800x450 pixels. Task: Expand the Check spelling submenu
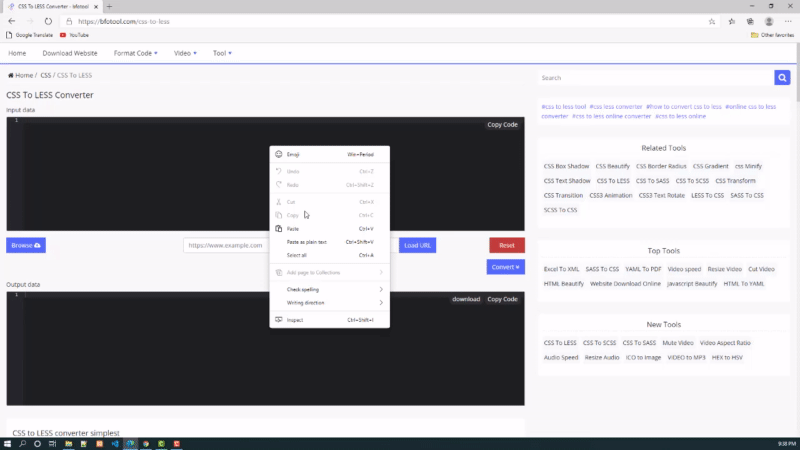click(330, 289)
